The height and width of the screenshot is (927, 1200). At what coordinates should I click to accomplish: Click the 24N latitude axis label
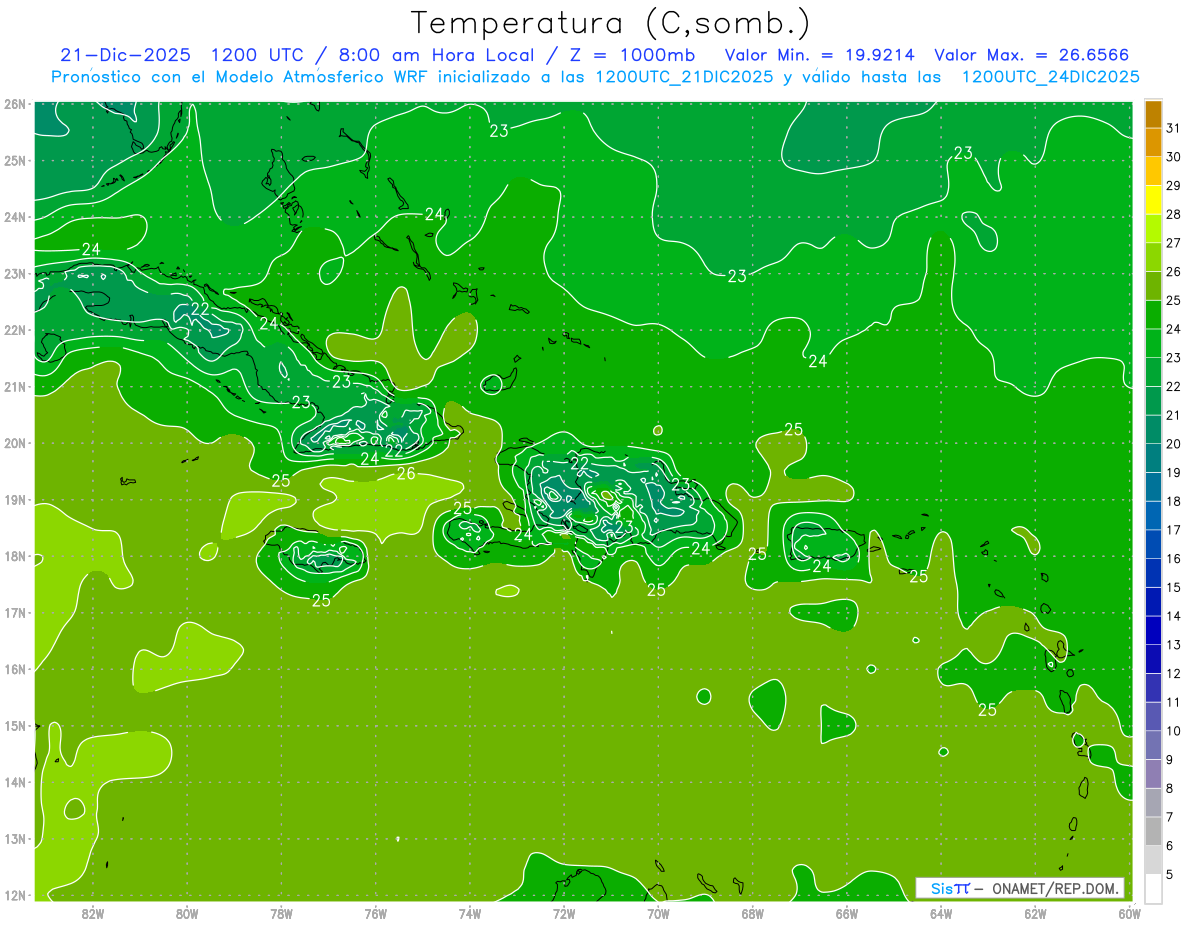(x=15, y=217)
